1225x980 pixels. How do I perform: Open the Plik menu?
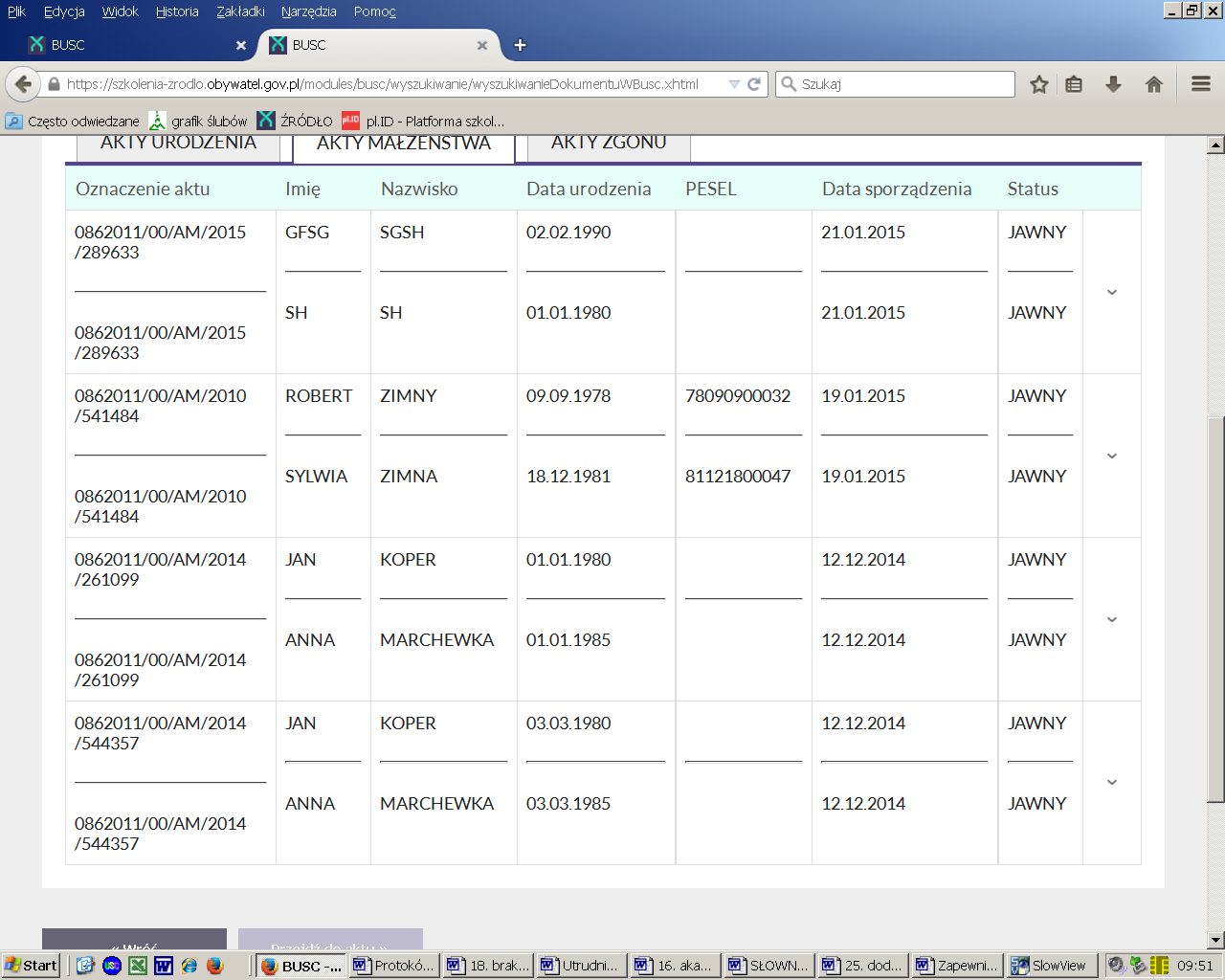tap(16, 11)
